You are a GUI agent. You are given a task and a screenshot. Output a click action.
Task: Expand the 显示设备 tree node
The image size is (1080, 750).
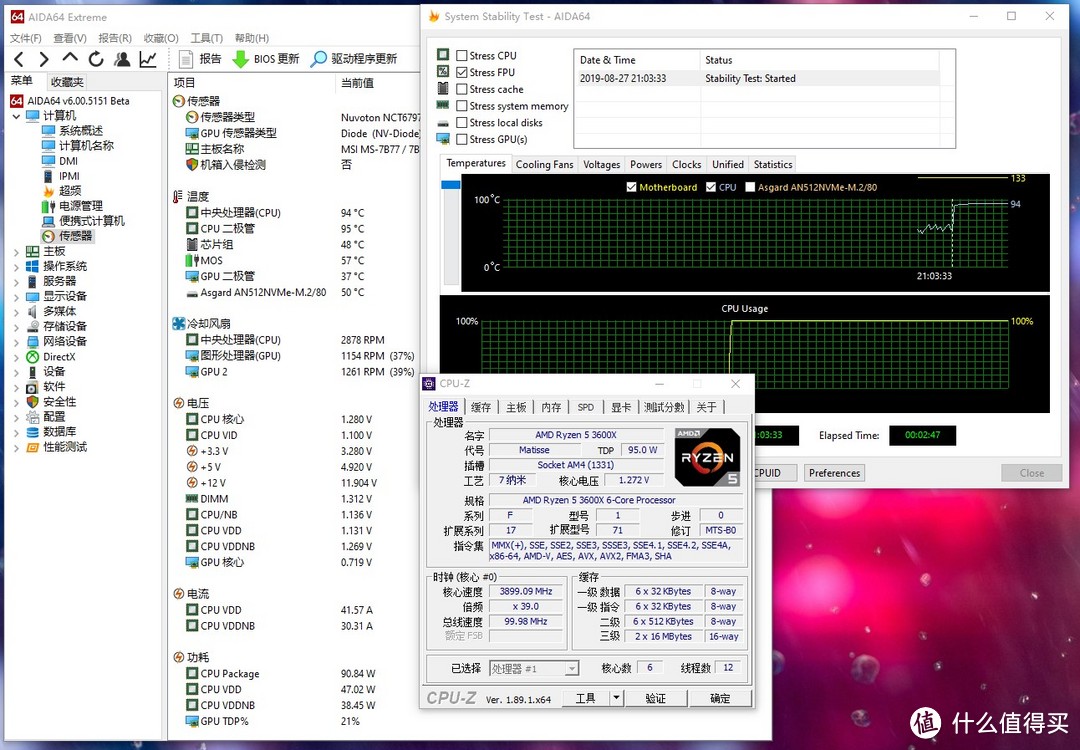(17, 297)
